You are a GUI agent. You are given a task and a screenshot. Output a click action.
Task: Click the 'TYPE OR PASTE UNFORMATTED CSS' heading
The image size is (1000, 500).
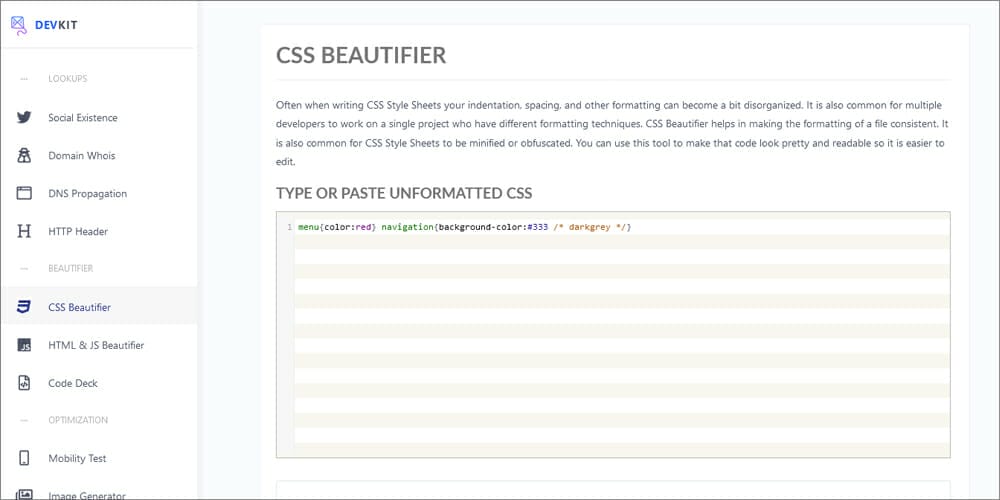(404, 193)
